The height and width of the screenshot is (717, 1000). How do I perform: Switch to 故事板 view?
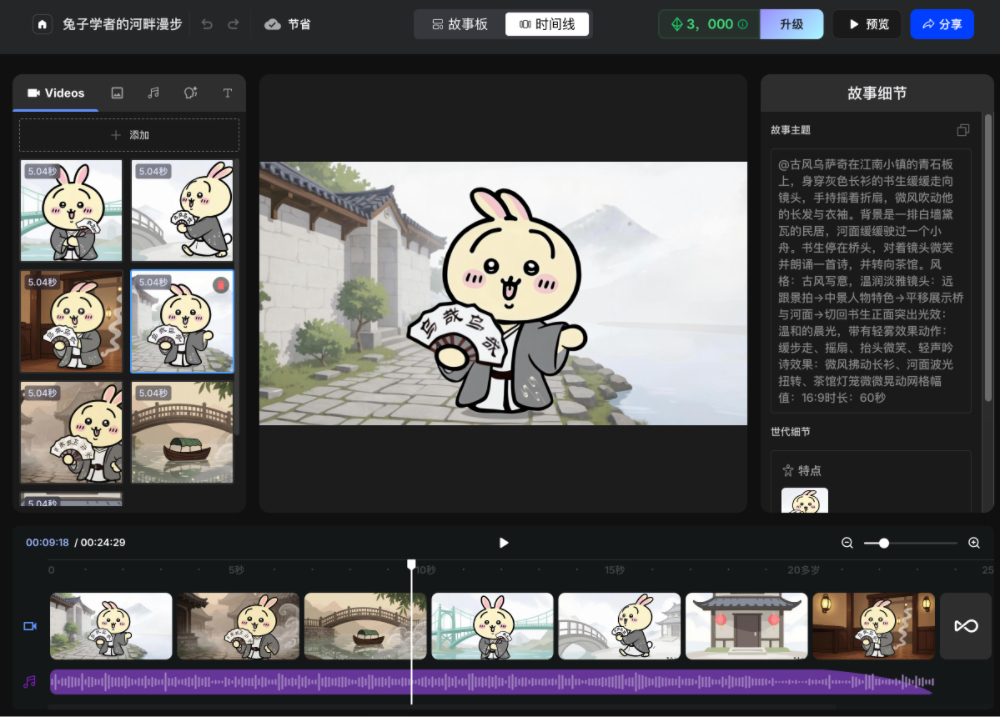pos(459,23)
